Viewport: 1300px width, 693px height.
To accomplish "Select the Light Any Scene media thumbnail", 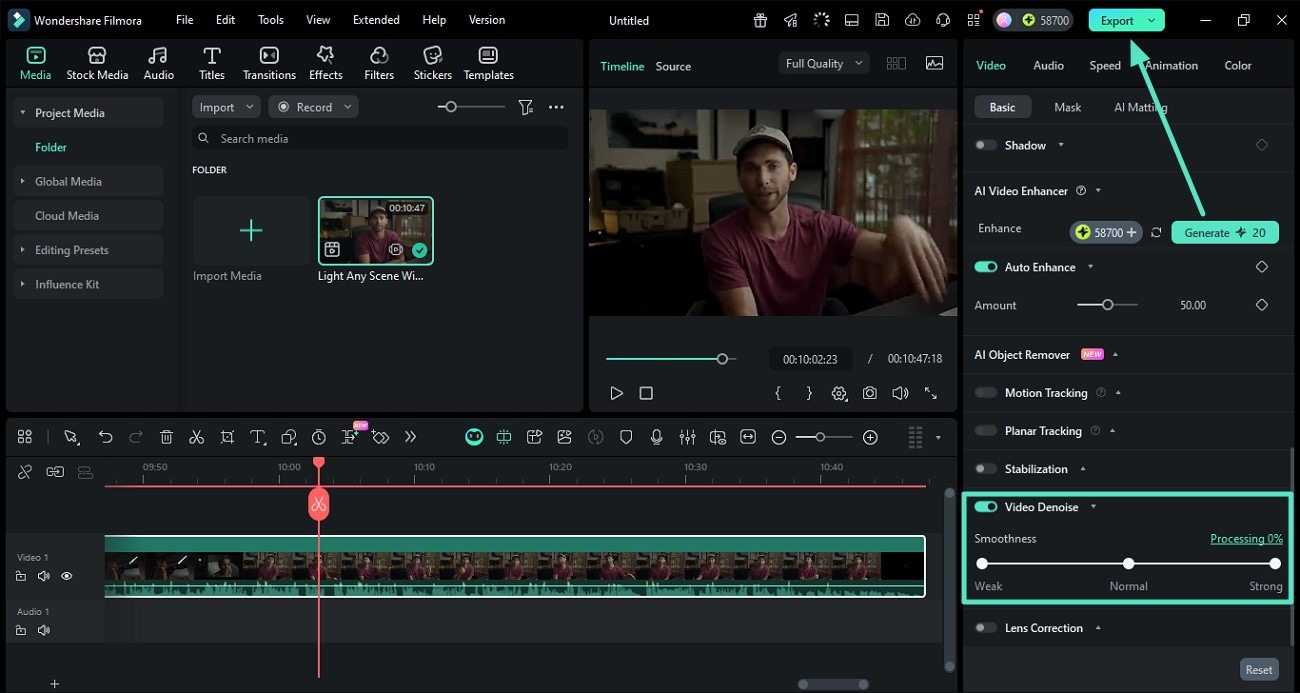I will (x=375, y=230).
